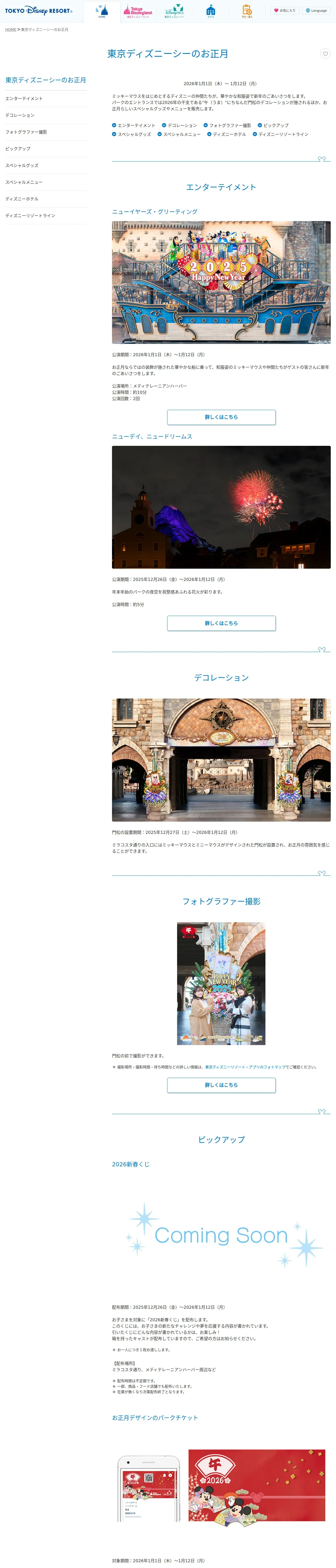336x1568 pixels.
Task: Click text 公演回数:2回
Action: point(126,399)
